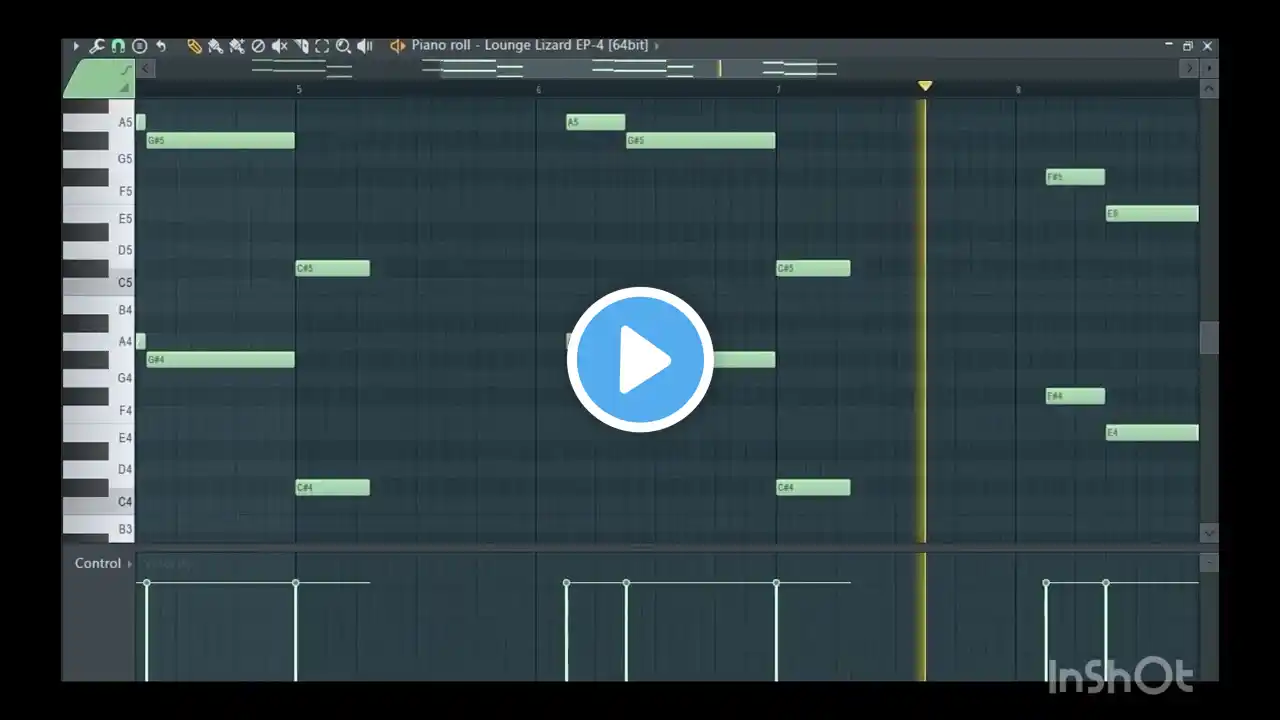Select the F#4 note after bar 8
Image resolution: width=1280 pixels, height=720 pixels.
coord(1075,396)
